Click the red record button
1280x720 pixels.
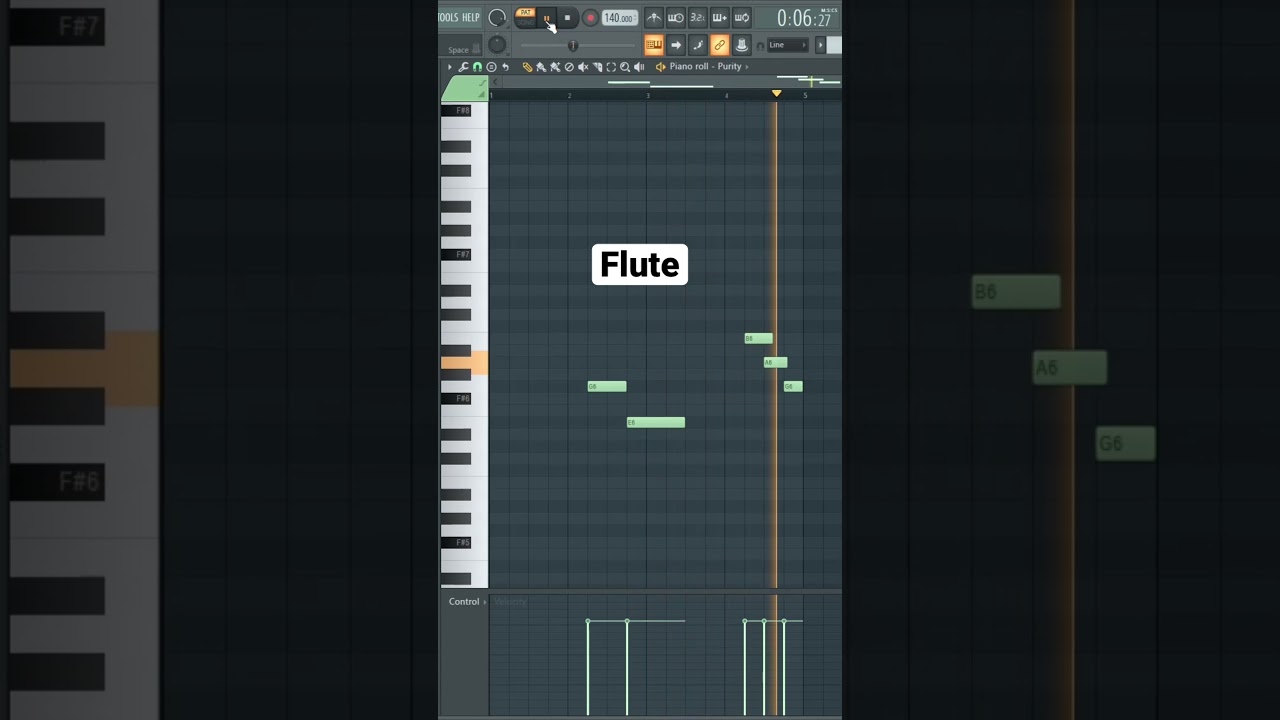590,18
